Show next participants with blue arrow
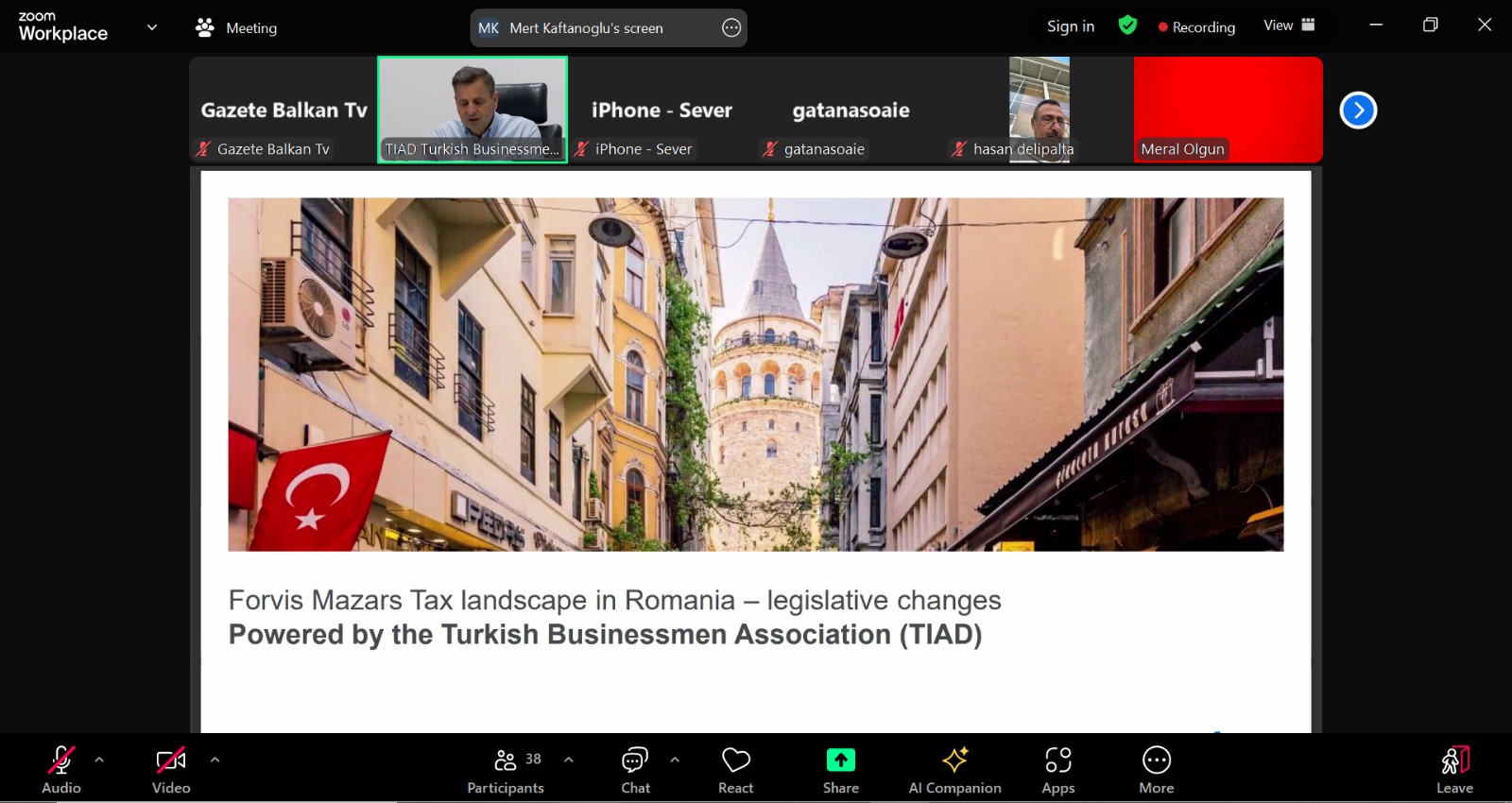Screen dimensions: 1512x803 click(1358, 111)
